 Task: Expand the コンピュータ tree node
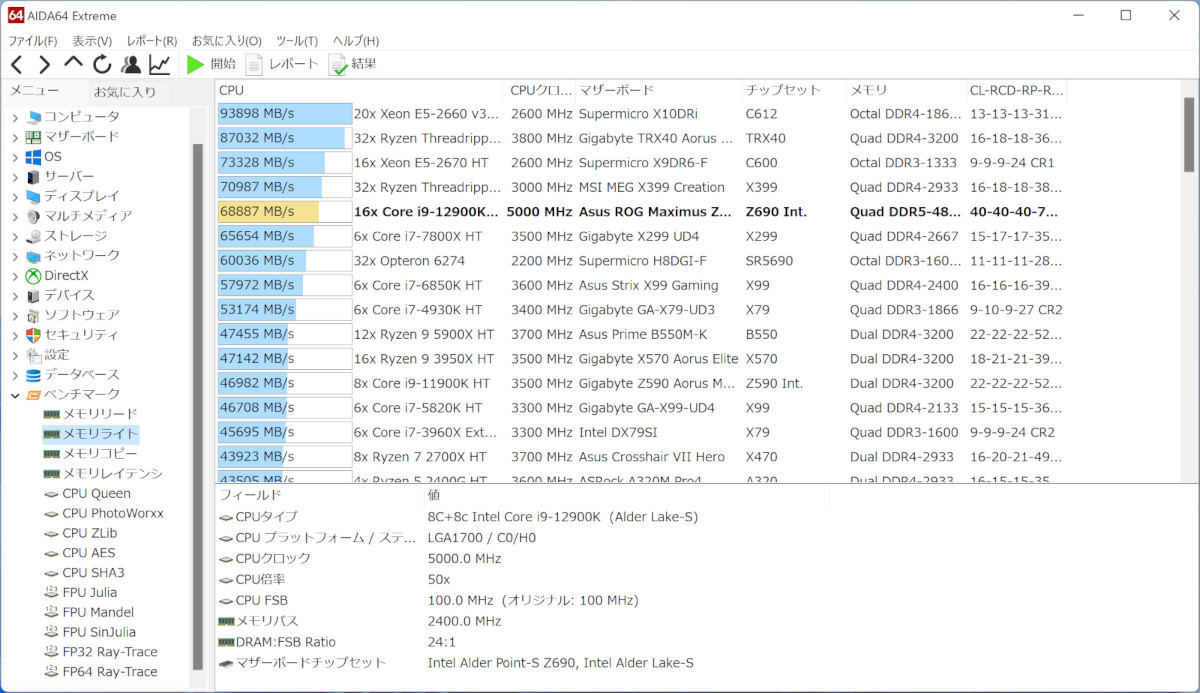(x=15, y=117)
